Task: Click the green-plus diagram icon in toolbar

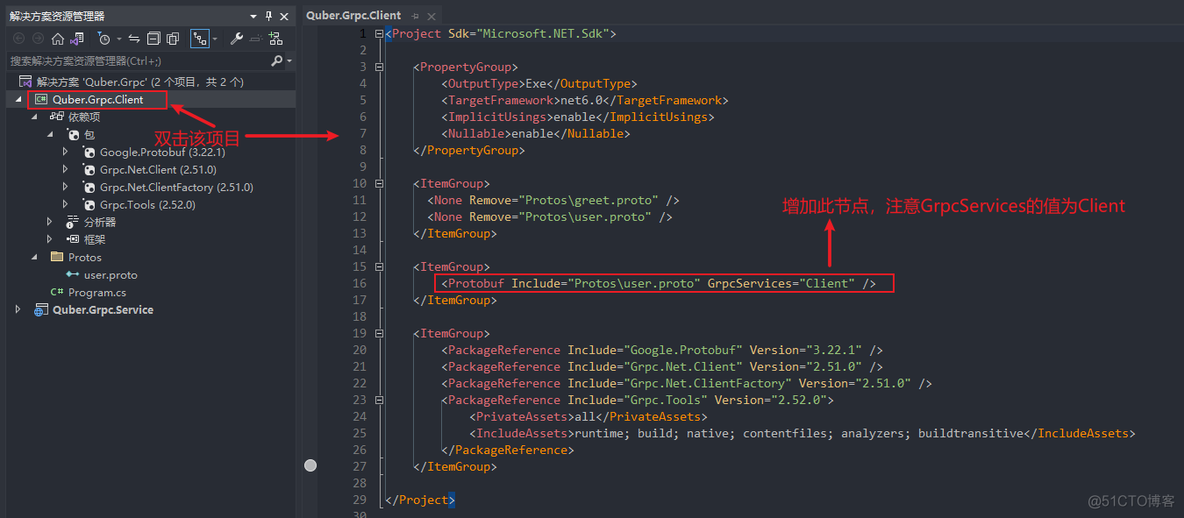Action: (x=275, y=39)
